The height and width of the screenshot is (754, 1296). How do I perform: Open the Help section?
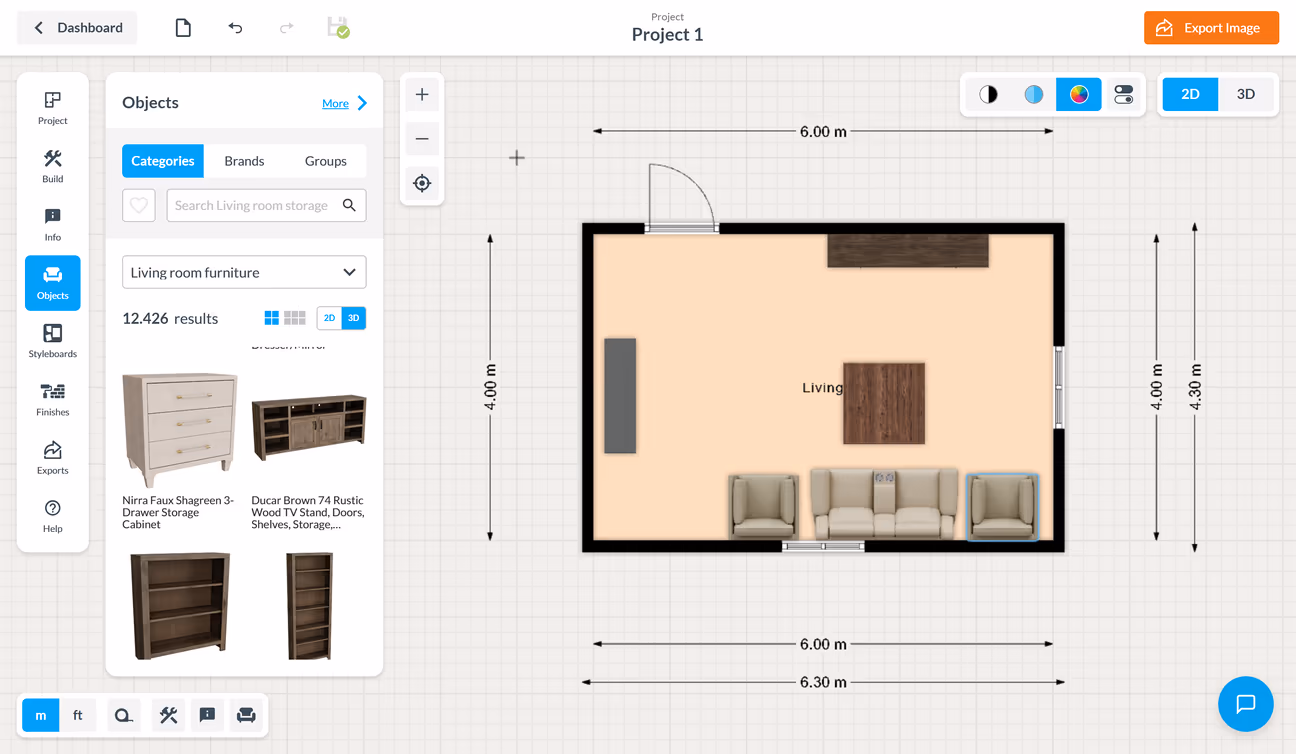tap(53, 515)
